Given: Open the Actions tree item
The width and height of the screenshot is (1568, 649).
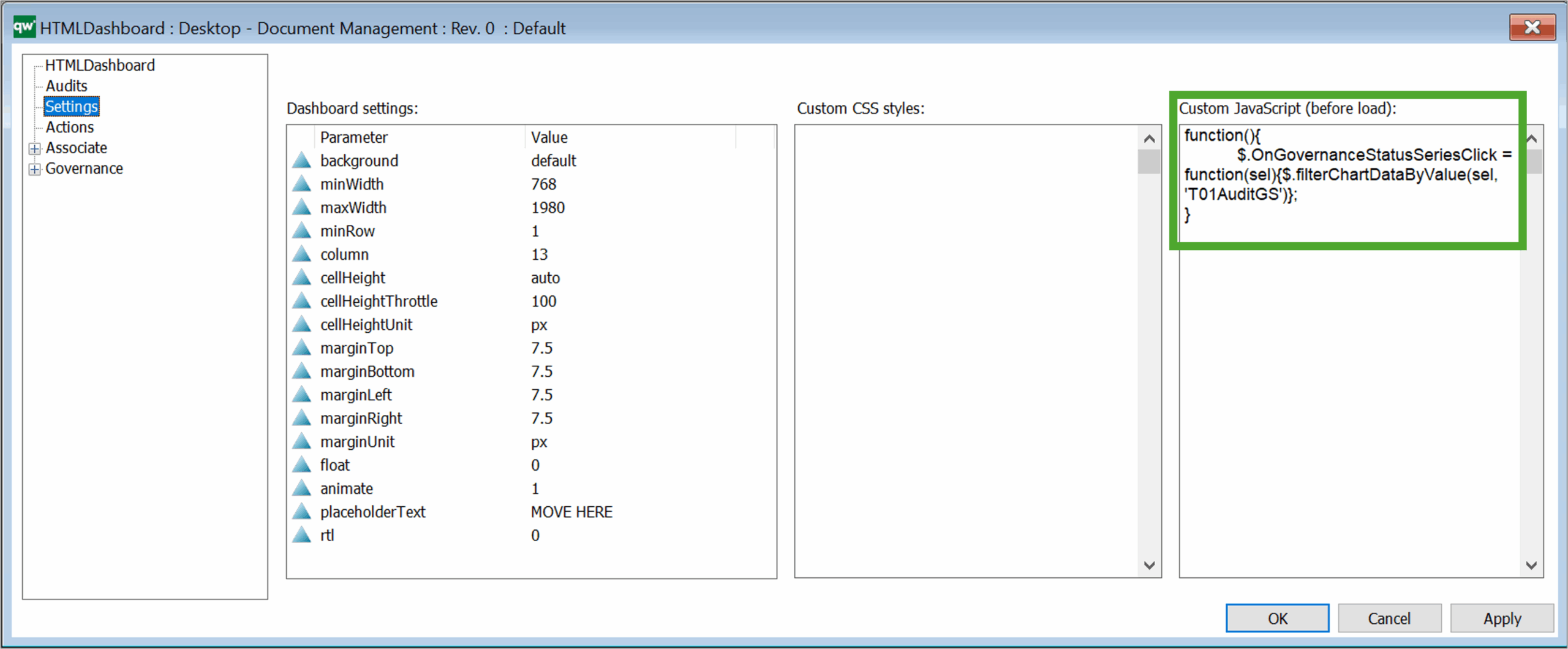Looking at the screenshot, I should (69, 127).
